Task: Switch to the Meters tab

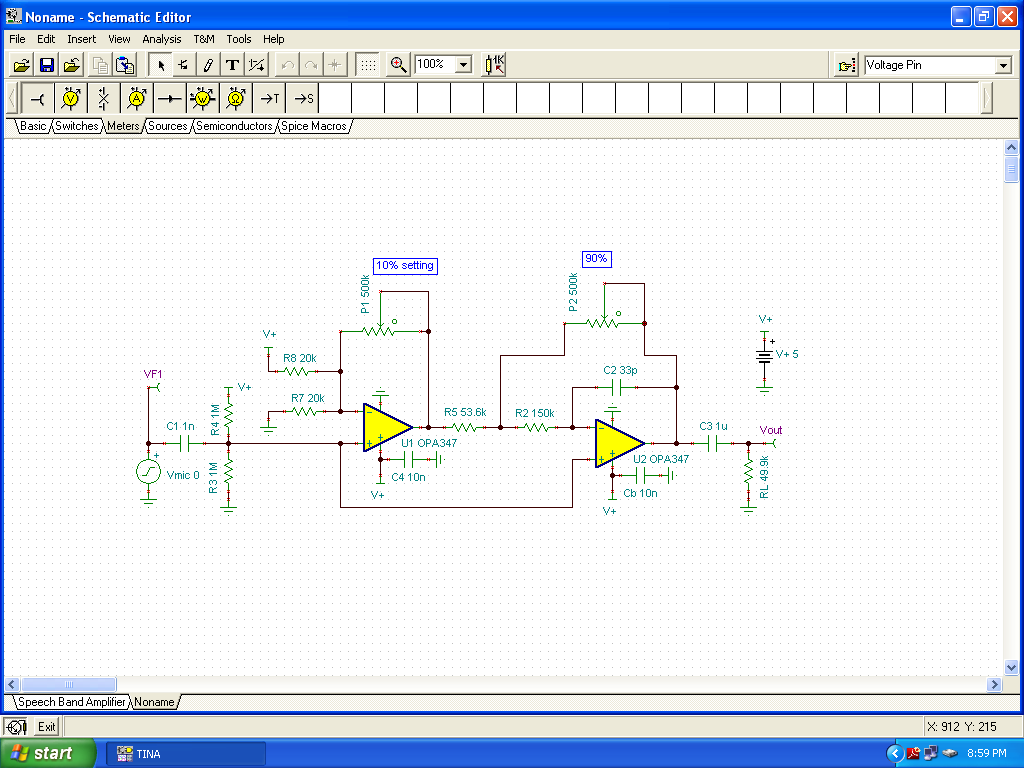Action: 123,126
